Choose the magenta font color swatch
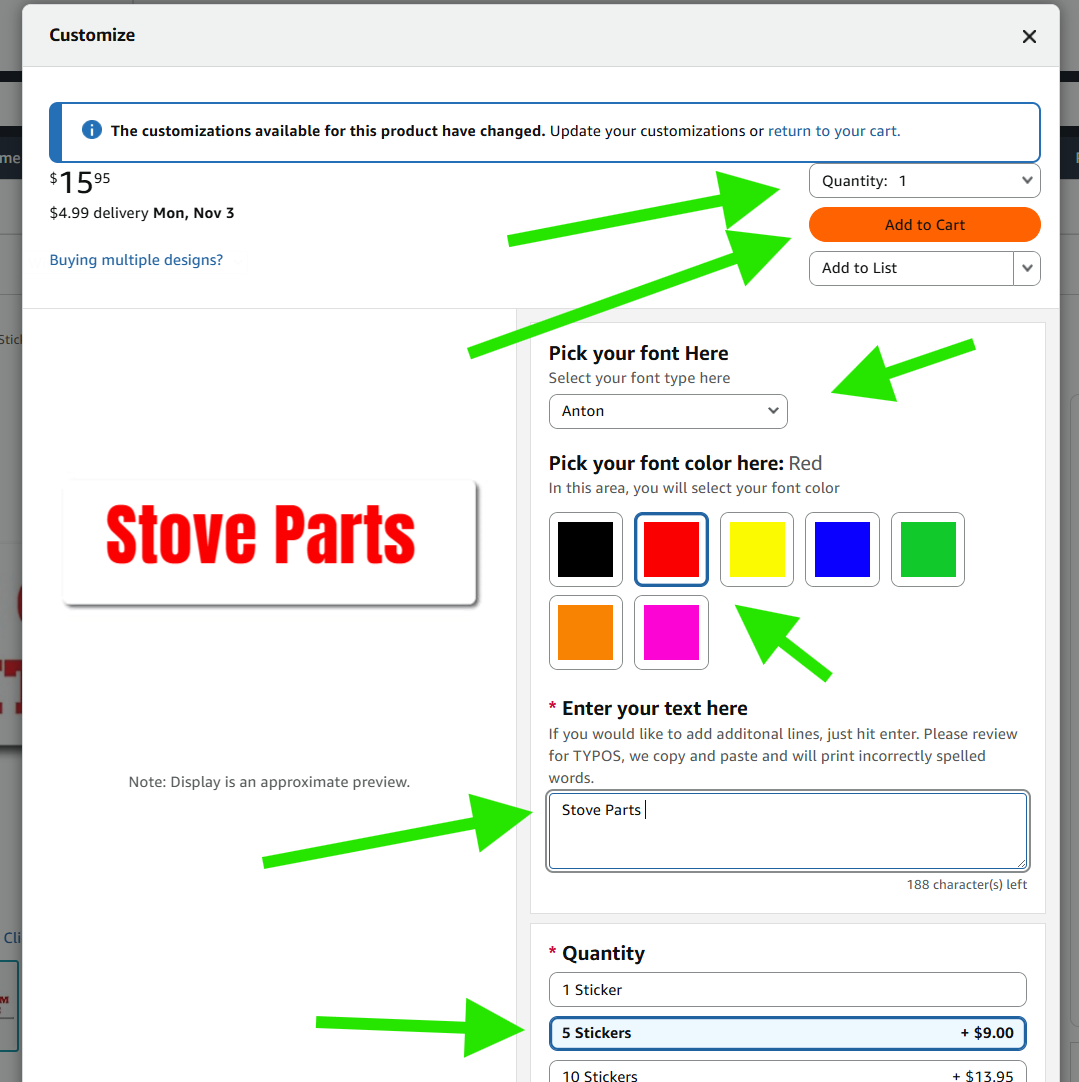Screen dimensions: 1079x1082 click(x=672, y=633)
